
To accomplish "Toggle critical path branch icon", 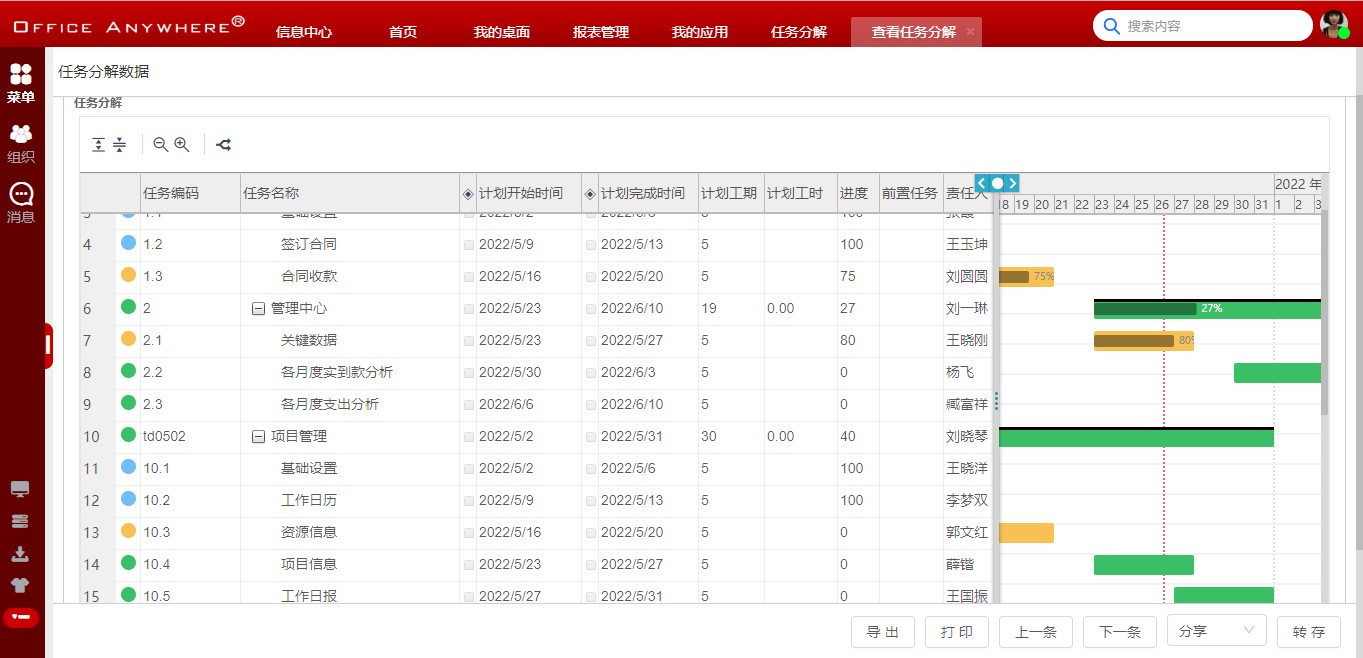I will tap(224, 145).
